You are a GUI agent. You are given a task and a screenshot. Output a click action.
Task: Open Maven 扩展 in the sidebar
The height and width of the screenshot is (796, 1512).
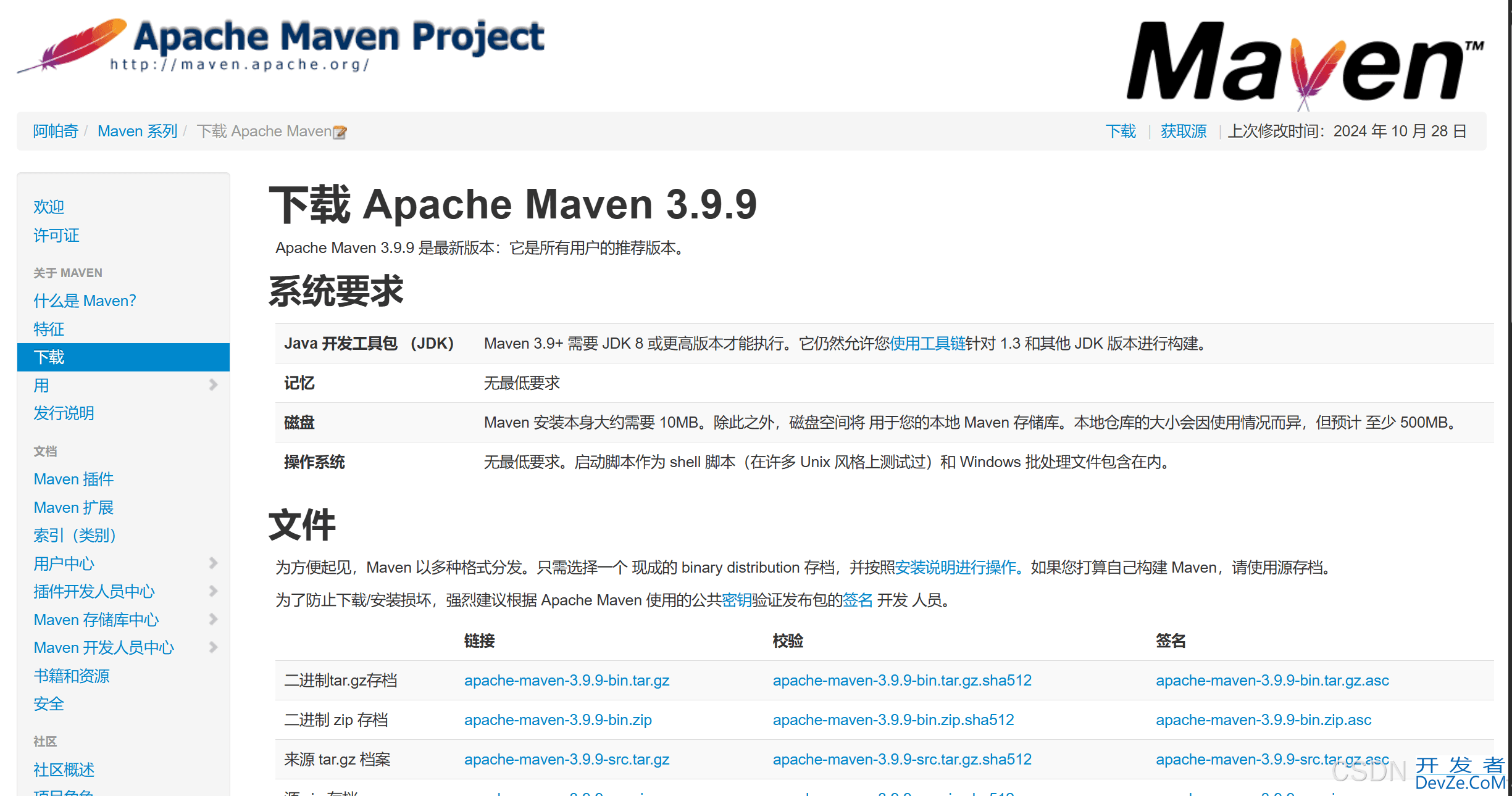[73, 508]
